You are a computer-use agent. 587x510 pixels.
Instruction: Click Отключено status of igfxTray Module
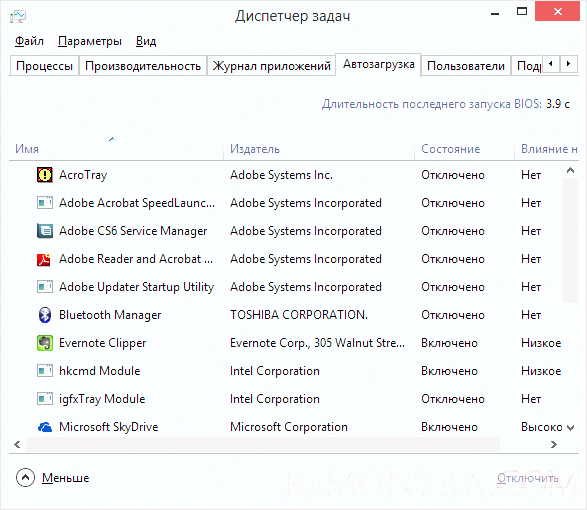[453, 399]
